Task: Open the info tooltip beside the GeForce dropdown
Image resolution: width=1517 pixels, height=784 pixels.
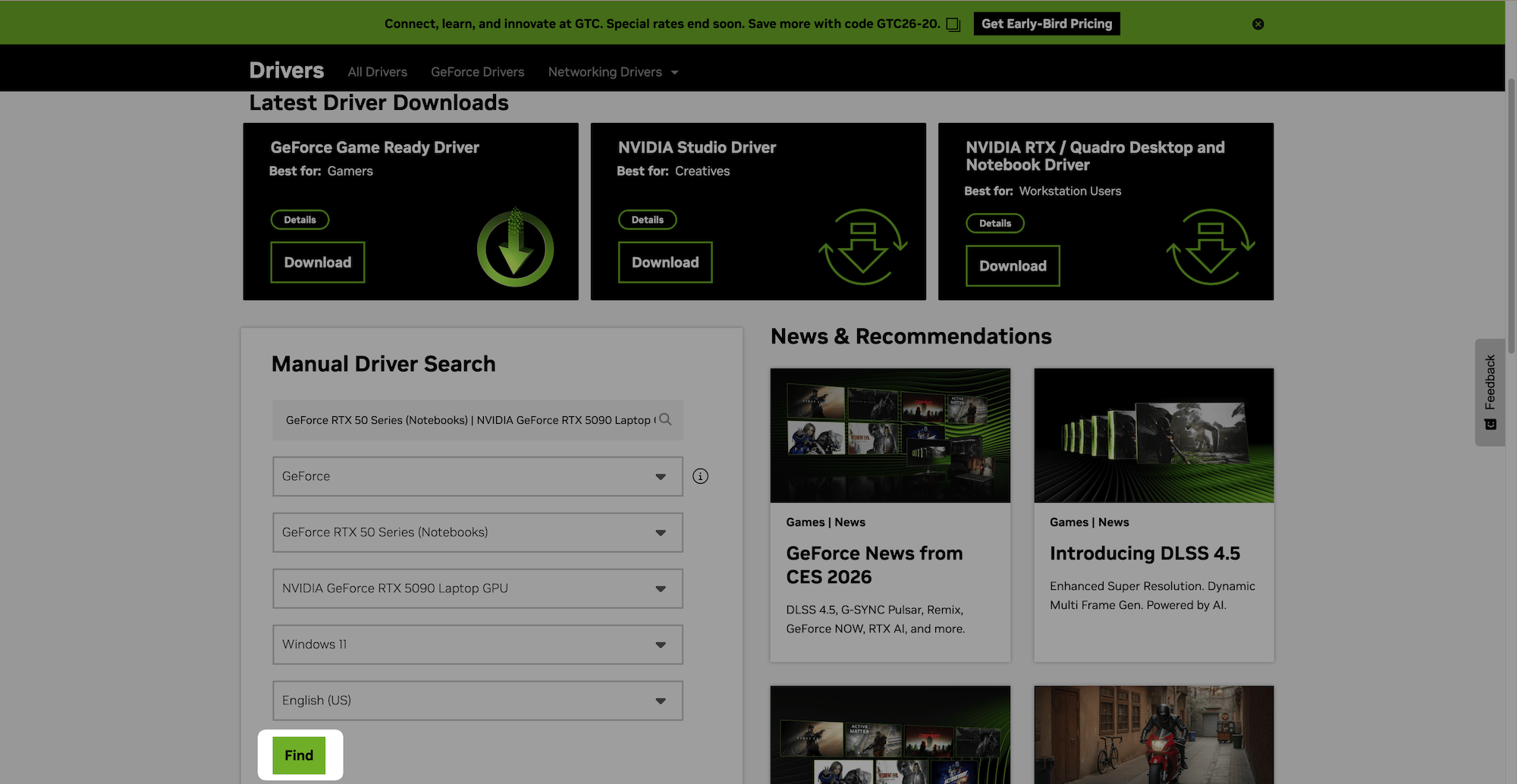Action: tap(700, 476)
